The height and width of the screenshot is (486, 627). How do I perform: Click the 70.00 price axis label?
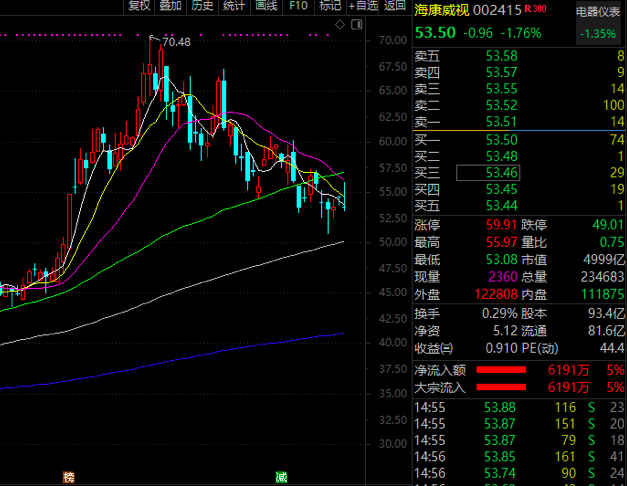pos(393,40)
